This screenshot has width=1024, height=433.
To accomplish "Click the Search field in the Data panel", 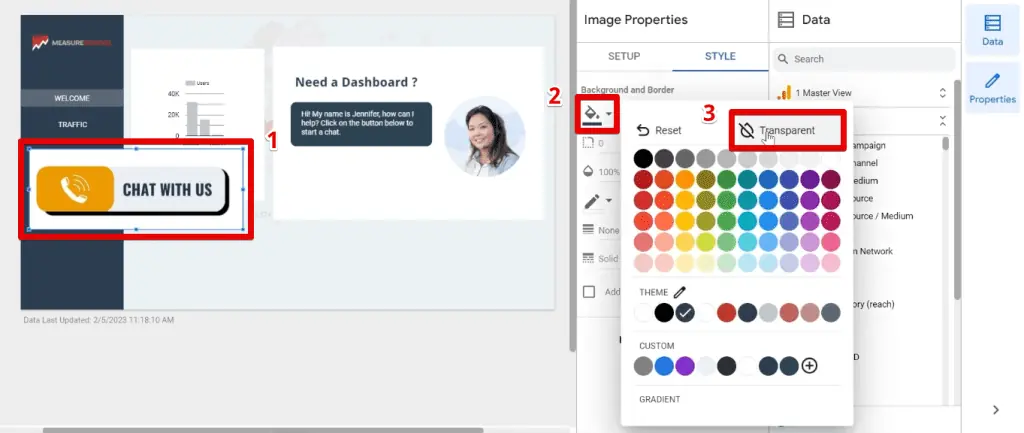I will [x=863, y=59].
